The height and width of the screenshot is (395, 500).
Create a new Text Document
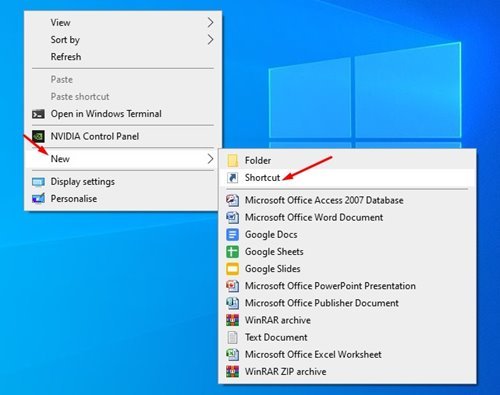(347, 337)
